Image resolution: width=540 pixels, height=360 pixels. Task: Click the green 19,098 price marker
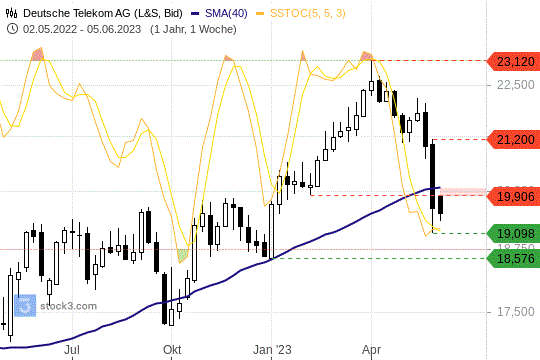click(513, 233)
